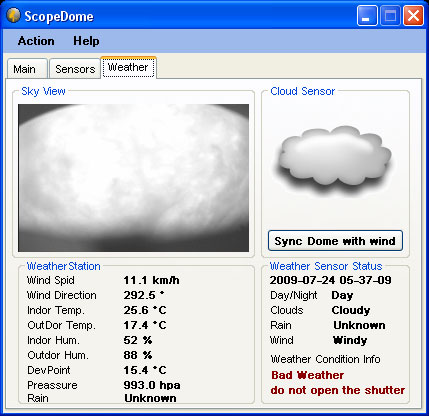Click the Wind Spid value 11.1 km/h
This screenshot has width=429, height=416.
pos(151,280)
